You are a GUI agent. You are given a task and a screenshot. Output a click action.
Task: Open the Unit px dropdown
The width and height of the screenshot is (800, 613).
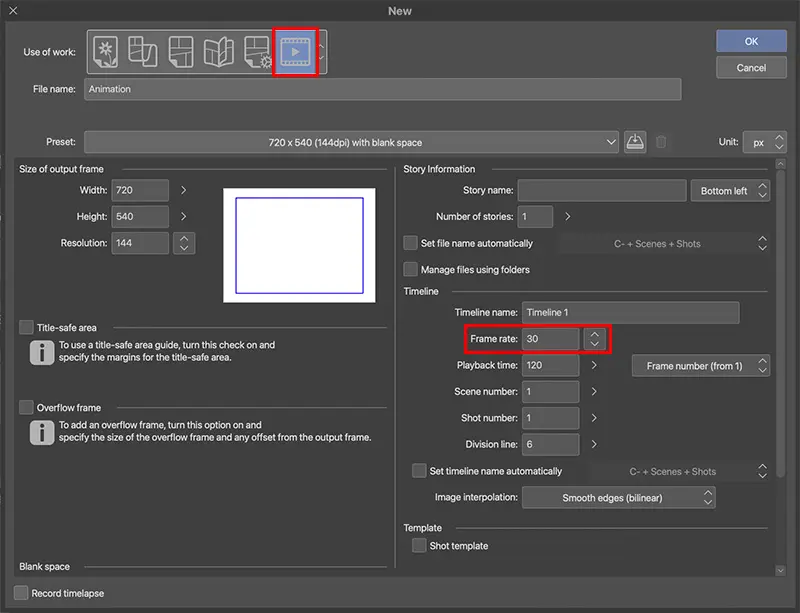pos(764,142)
